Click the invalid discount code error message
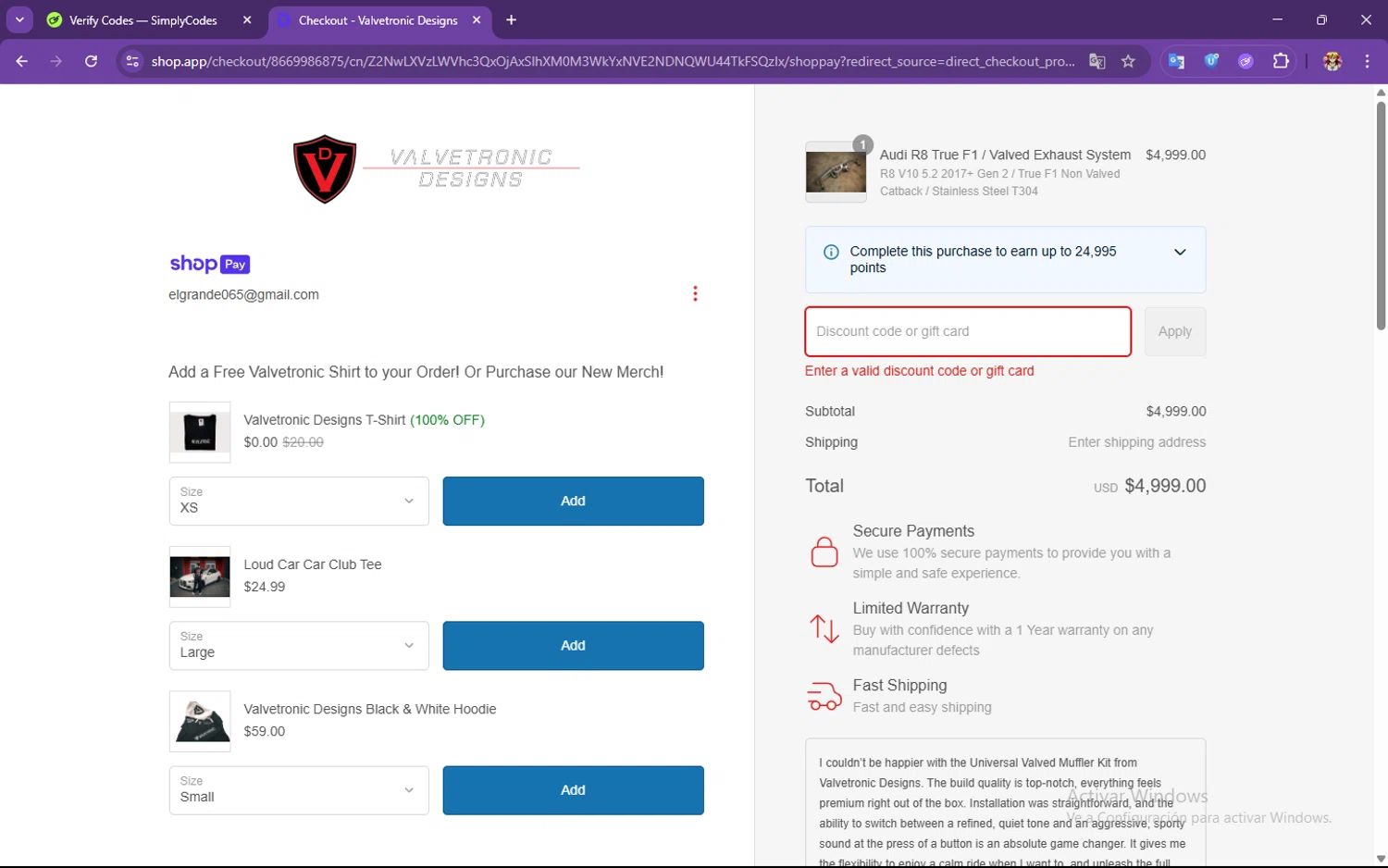This screenshot has width=1388, height=868. pos(920,370)
